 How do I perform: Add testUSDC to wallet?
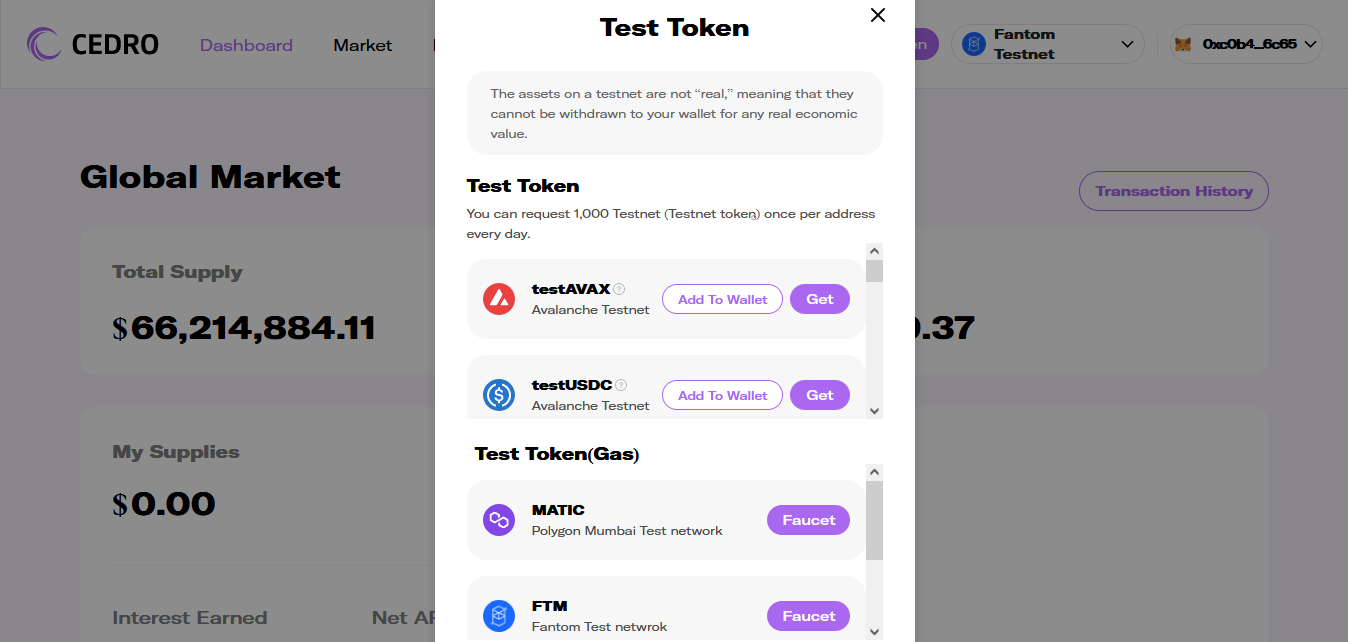722,395
